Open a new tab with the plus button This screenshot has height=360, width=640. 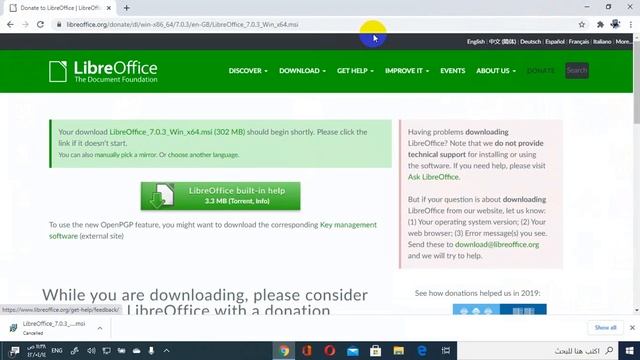click(x=127, y=8)
